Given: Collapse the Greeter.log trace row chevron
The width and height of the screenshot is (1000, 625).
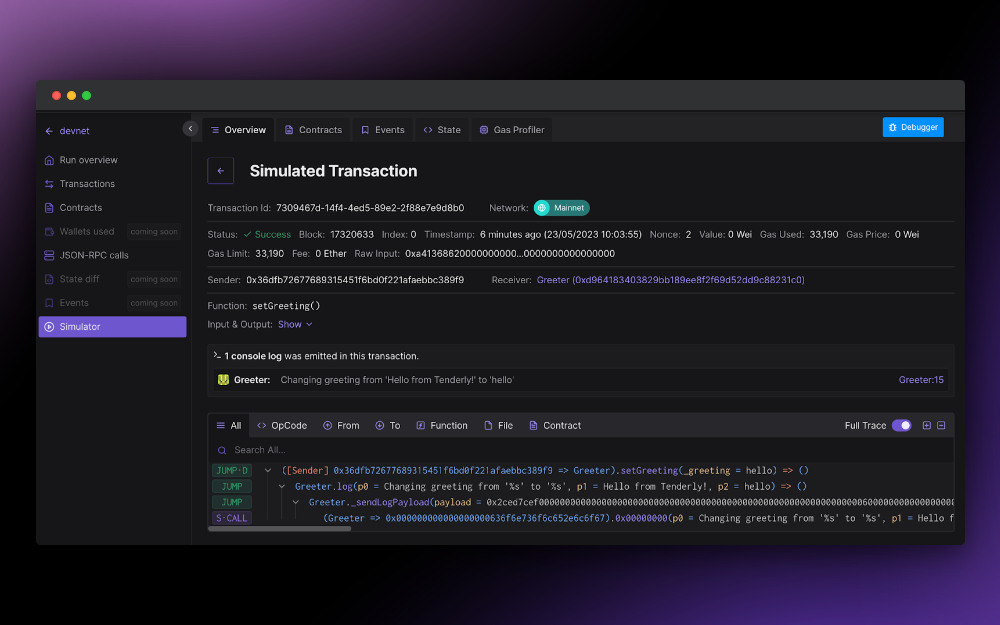Looking at the screenshot, I should point(281,487).
